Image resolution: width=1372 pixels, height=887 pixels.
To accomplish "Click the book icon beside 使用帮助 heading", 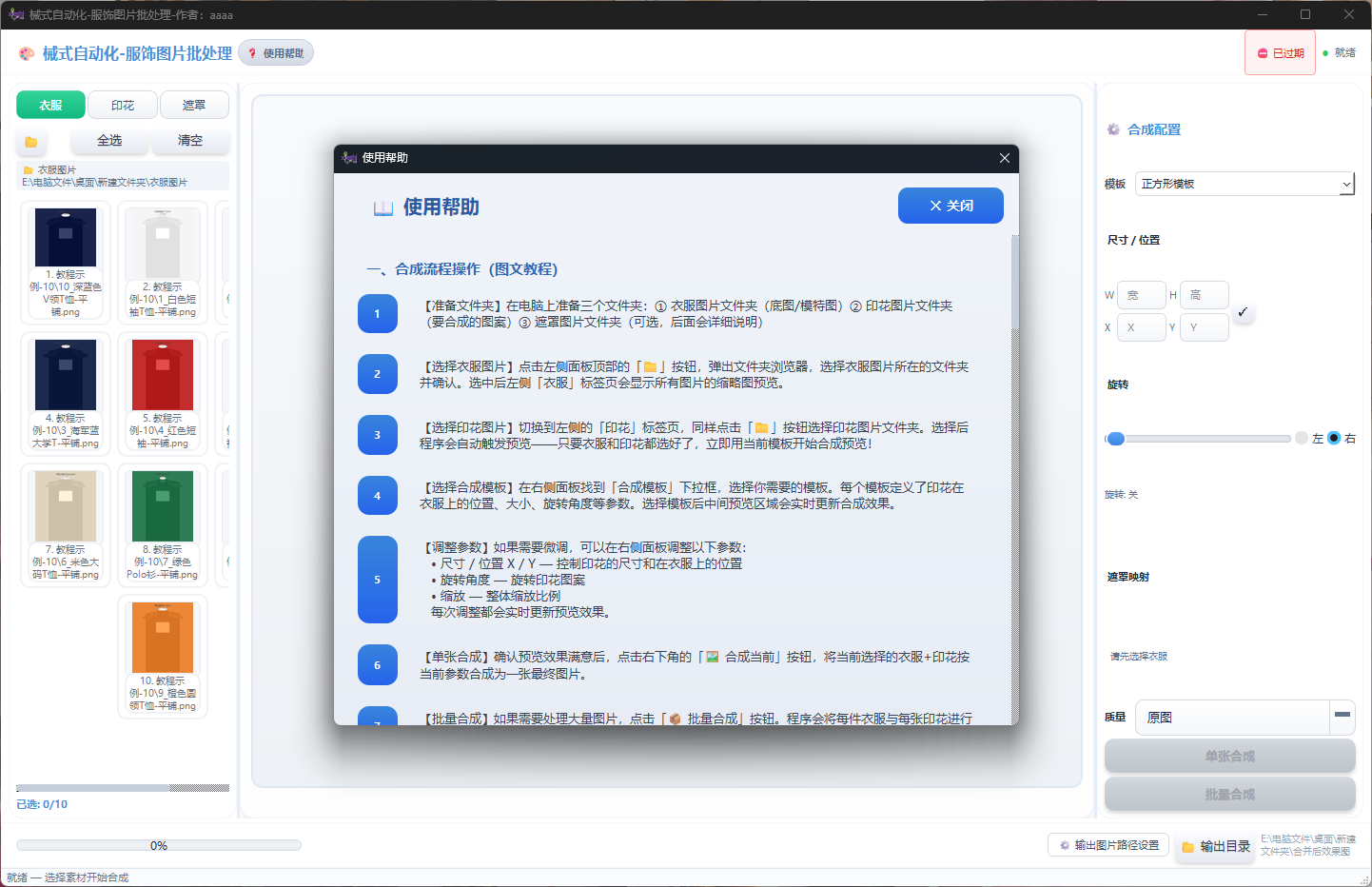I will [x=383, y=207].
